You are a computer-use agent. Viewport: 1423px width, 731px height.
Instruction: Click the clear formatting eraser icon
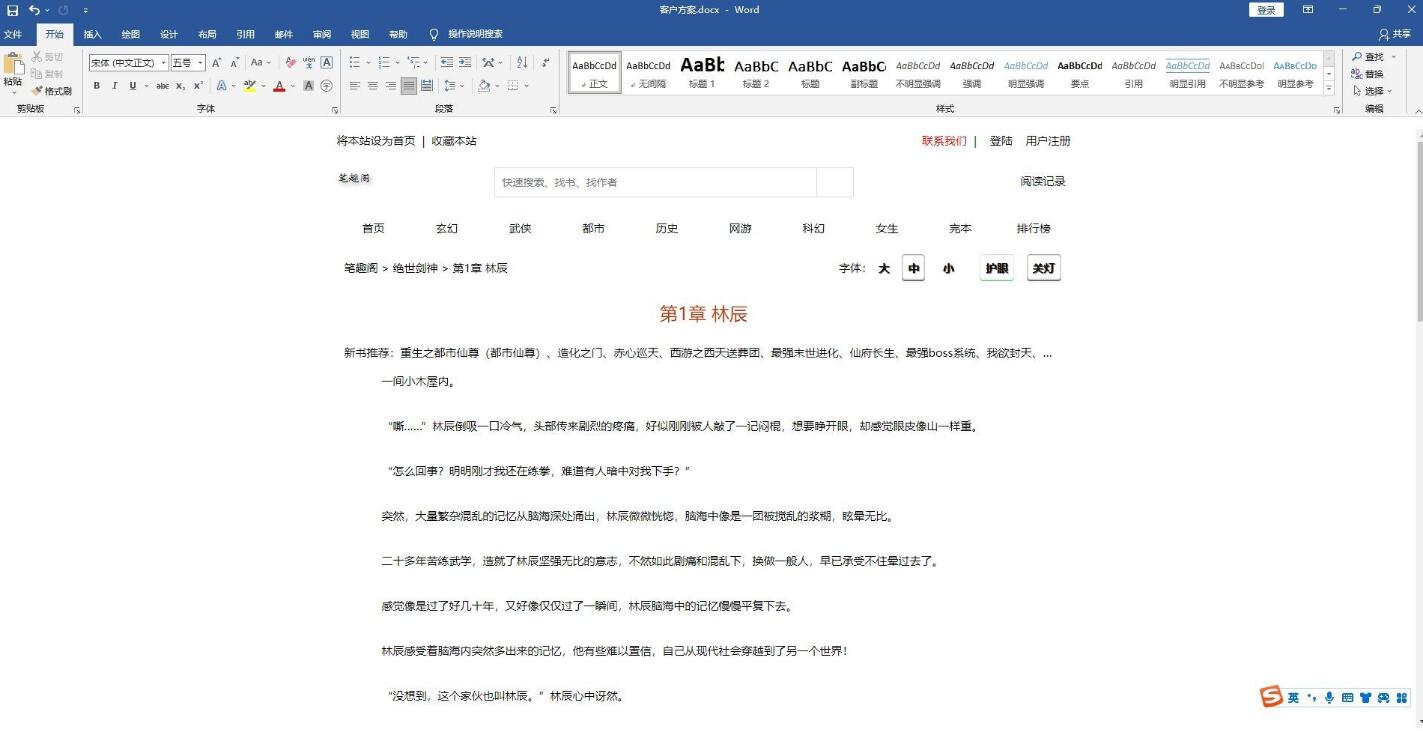point(291,62)
